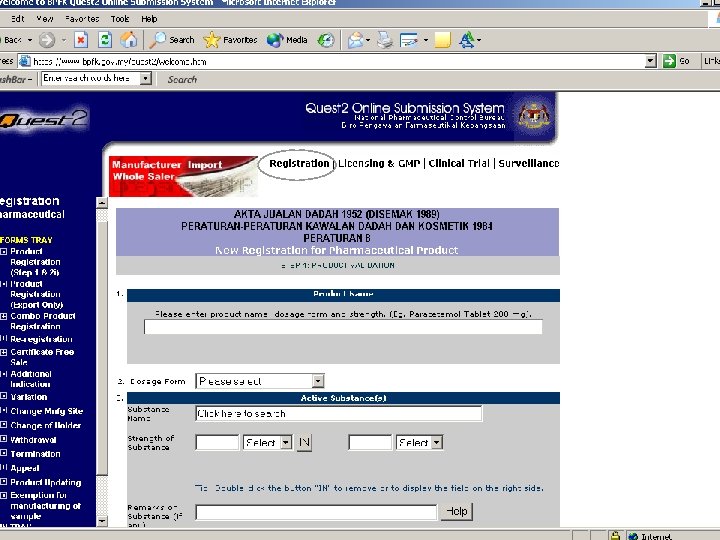
Task: Open Change Mnfg Site link
Action: click(46, 411)
